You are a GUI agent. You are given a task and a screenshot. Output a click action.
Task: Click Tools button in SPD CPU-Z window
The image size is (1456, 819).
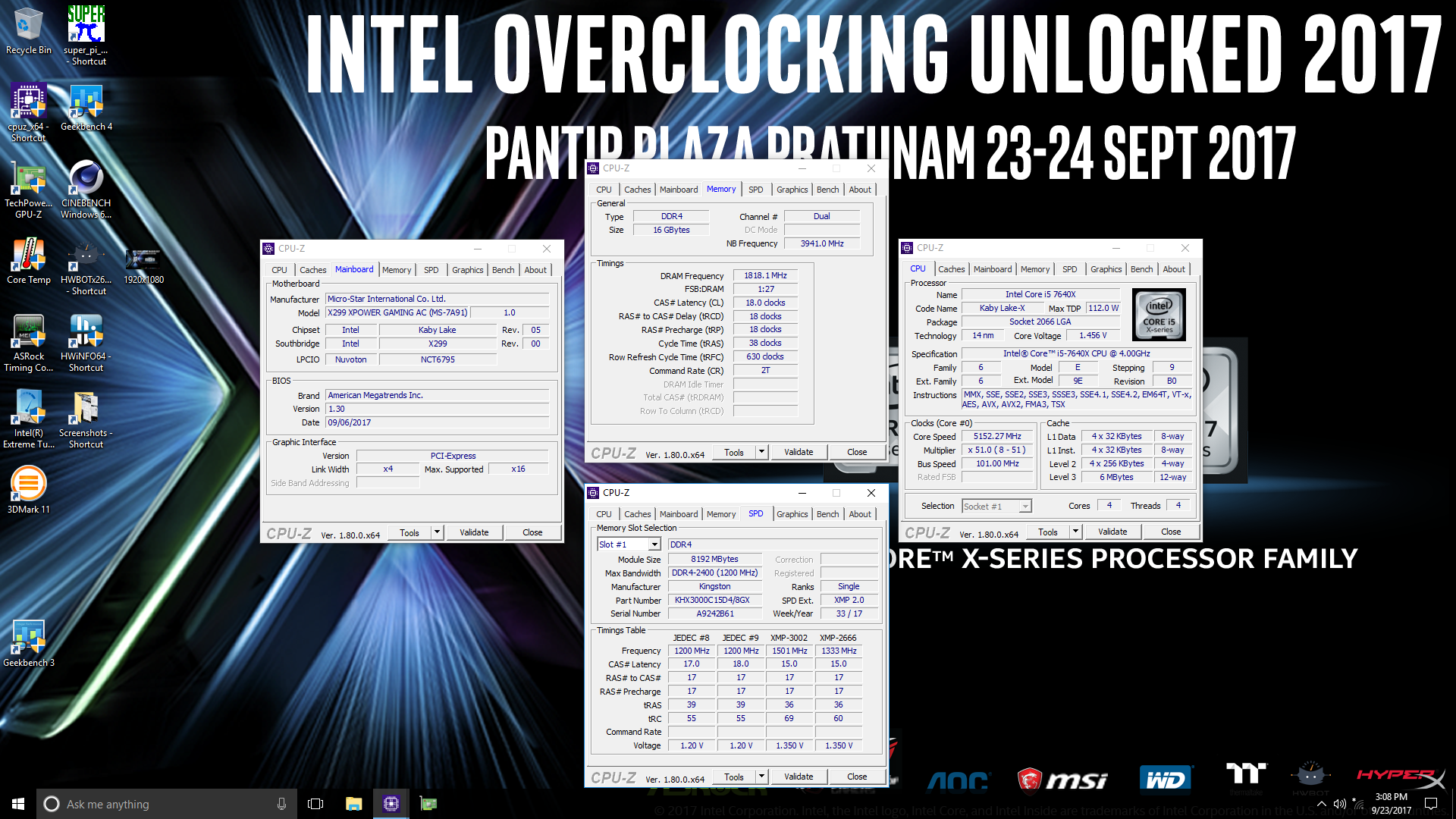pos(734,777)
